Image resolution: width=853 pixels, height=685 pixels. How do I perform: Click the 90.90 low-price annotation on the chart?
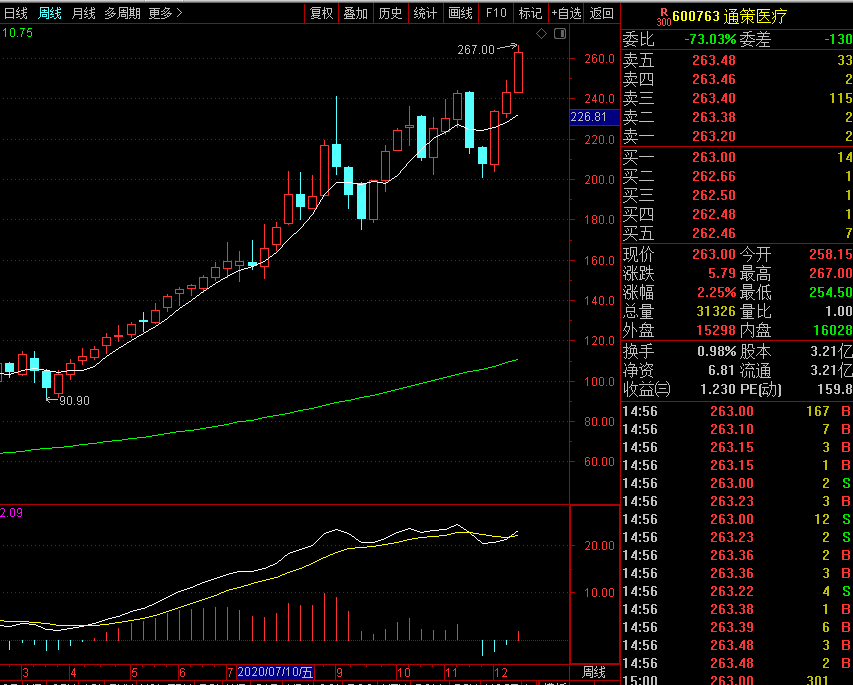(74, 401)
